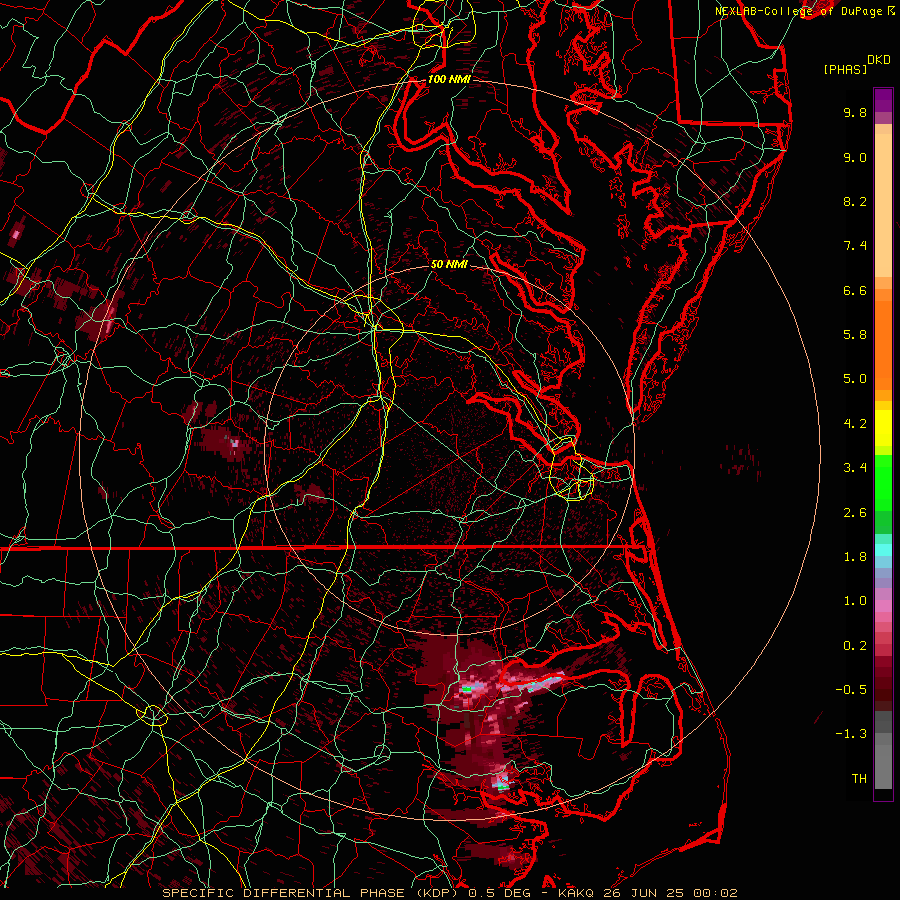Click the 6.6 legend value
Screen dimensions: 900x900
(855, 290)
